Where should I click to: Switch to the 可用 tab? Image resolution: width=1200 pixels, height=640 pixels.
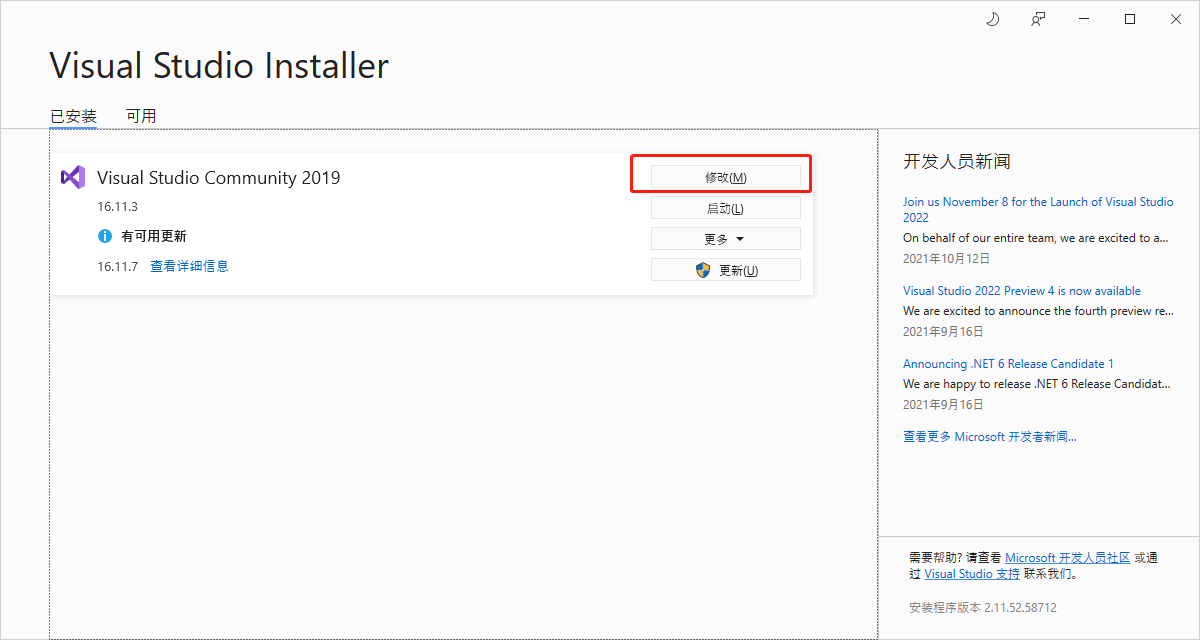click(x=141, y=116)
